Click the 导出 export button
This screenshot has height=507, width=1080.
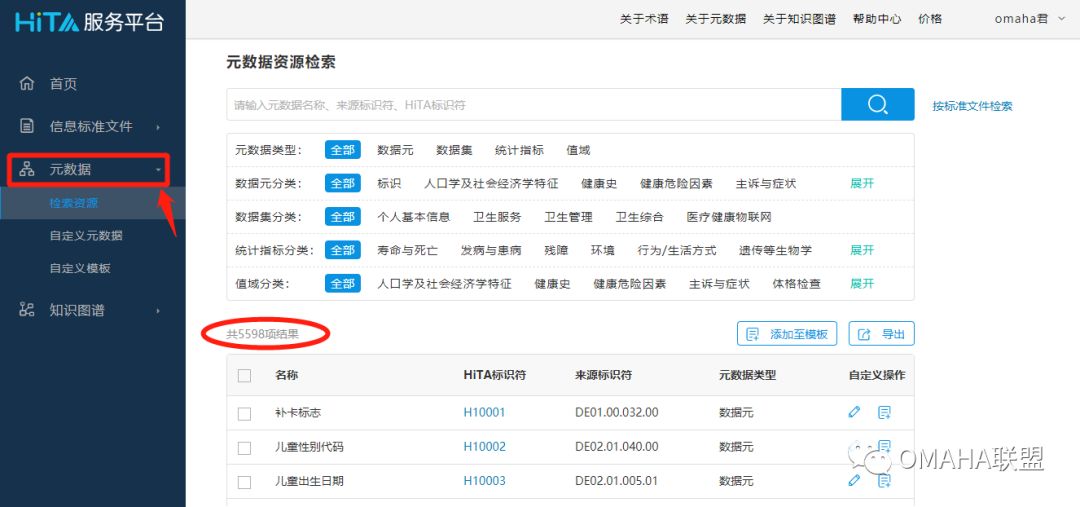click(x=881, y=334)
